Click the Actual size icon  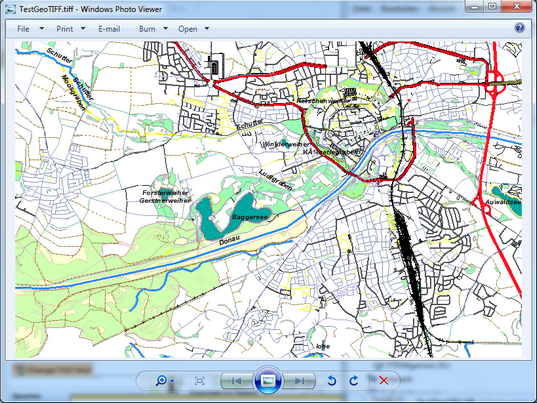coord(200,381)
